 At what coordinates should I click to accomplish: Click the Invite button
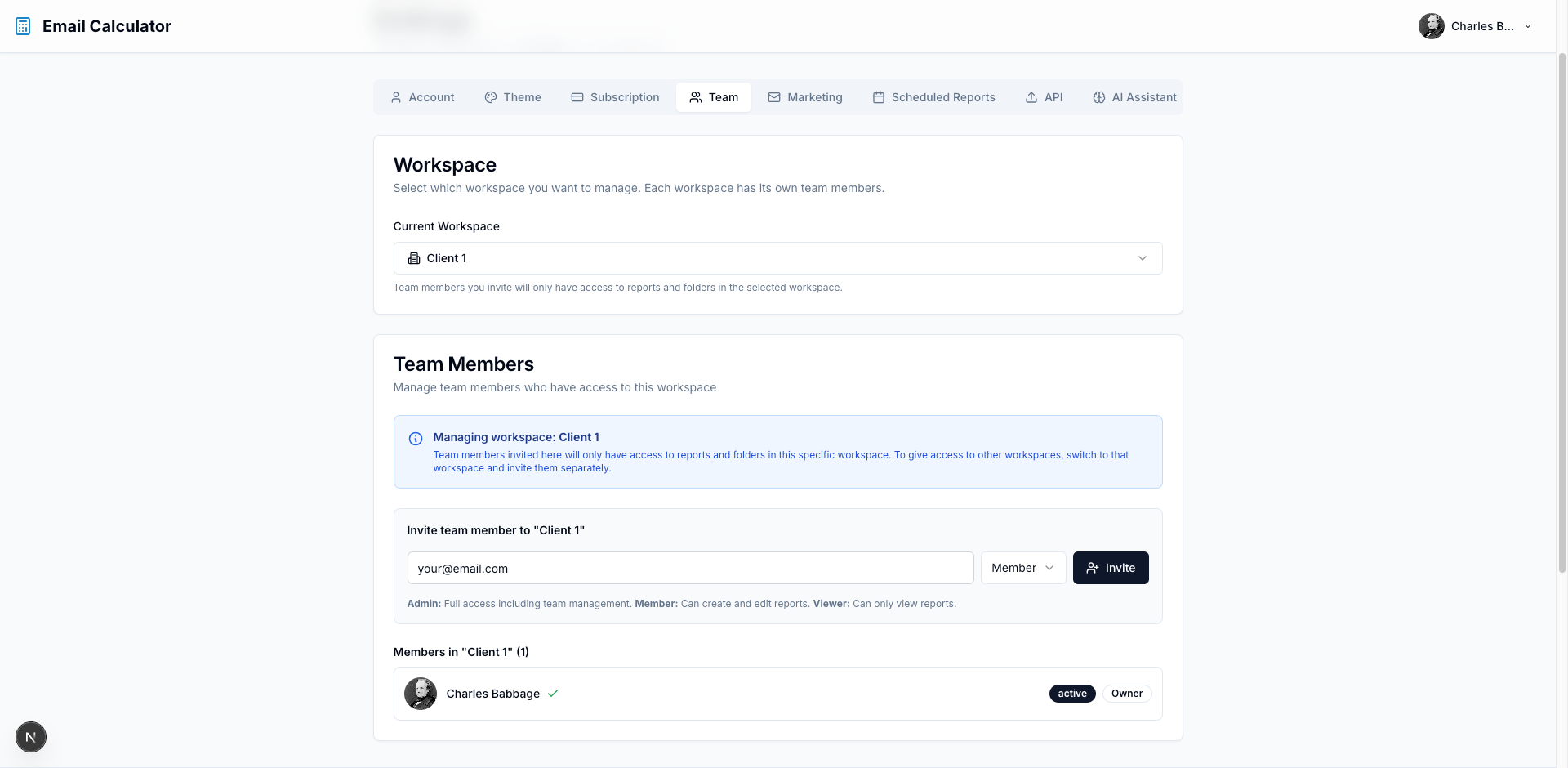click(1111, 568)
